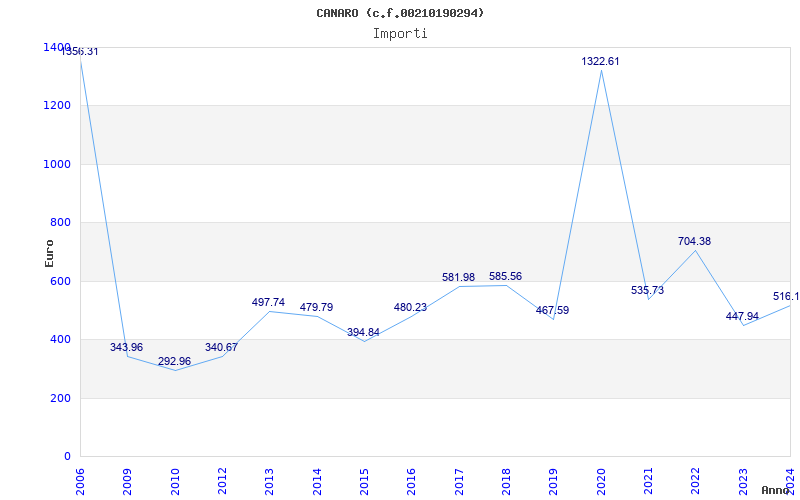Click the 394.84 data label
The width and height of the screenshot is (800, 500).
[363, 333]
